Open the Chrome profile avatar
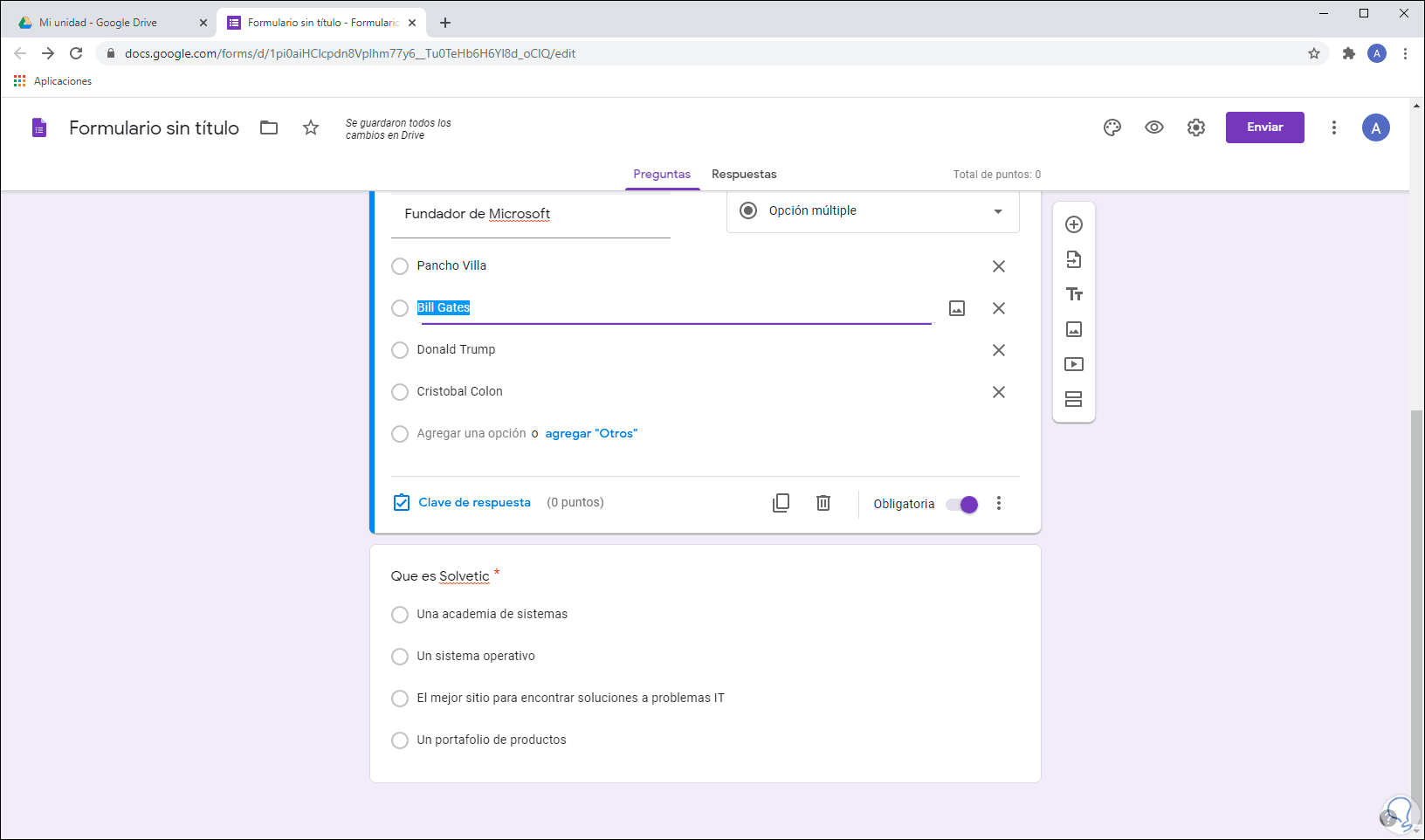 (1377, 53)
